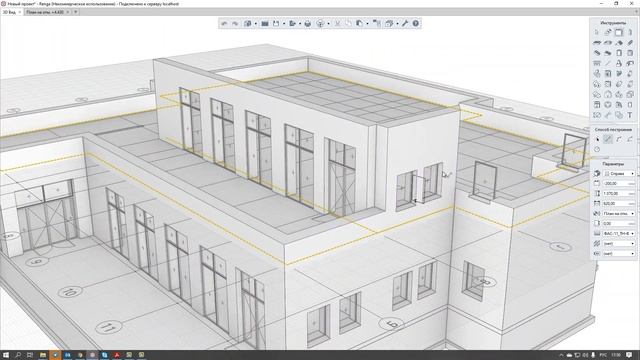Open File Explorer from taskbar
Image resolution: width=640 pixels, height=360 pixels.
point(42,355)
